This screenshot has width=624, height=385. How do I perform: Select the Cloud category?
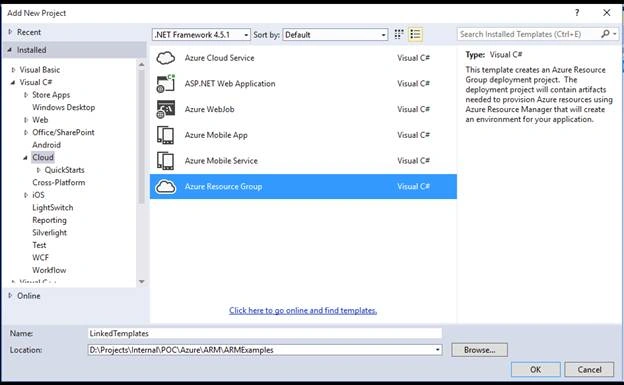pos(43,157)
